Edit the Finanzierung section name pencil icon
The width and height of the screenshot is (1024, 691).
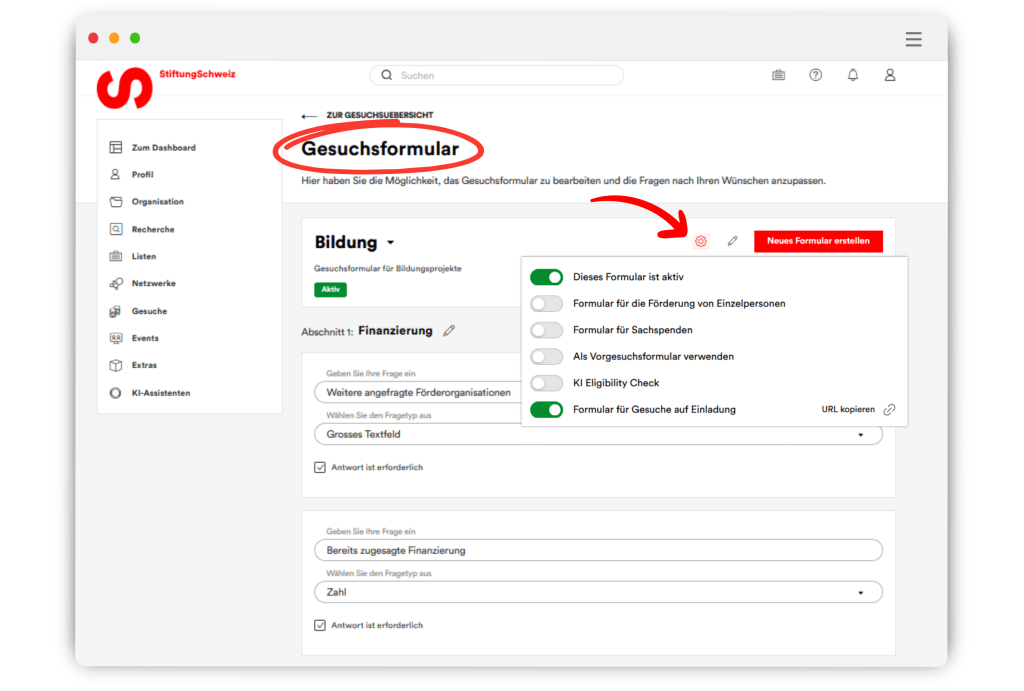click(449, 330)
